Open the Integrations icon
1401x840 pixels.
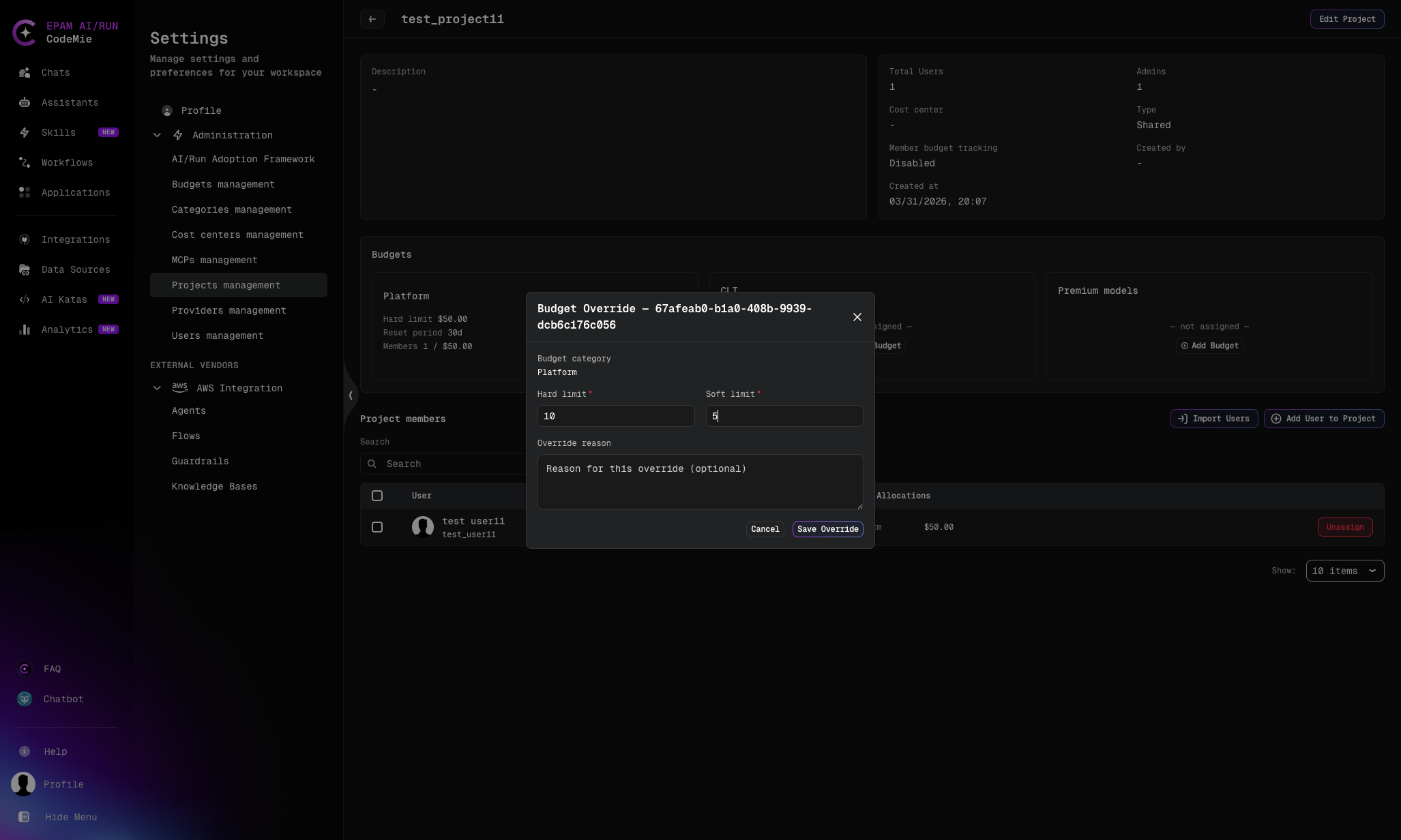(25, 239)
